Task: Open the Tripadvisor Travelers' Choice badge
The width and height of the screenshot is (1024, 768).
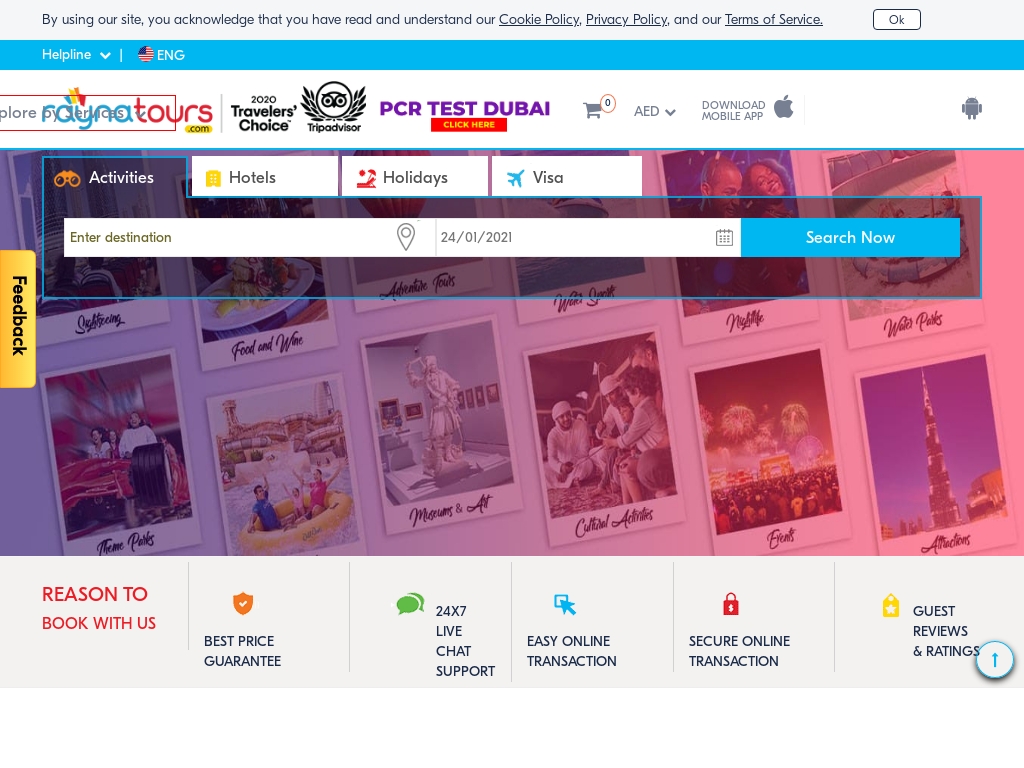Action: (x=297, y=108)
